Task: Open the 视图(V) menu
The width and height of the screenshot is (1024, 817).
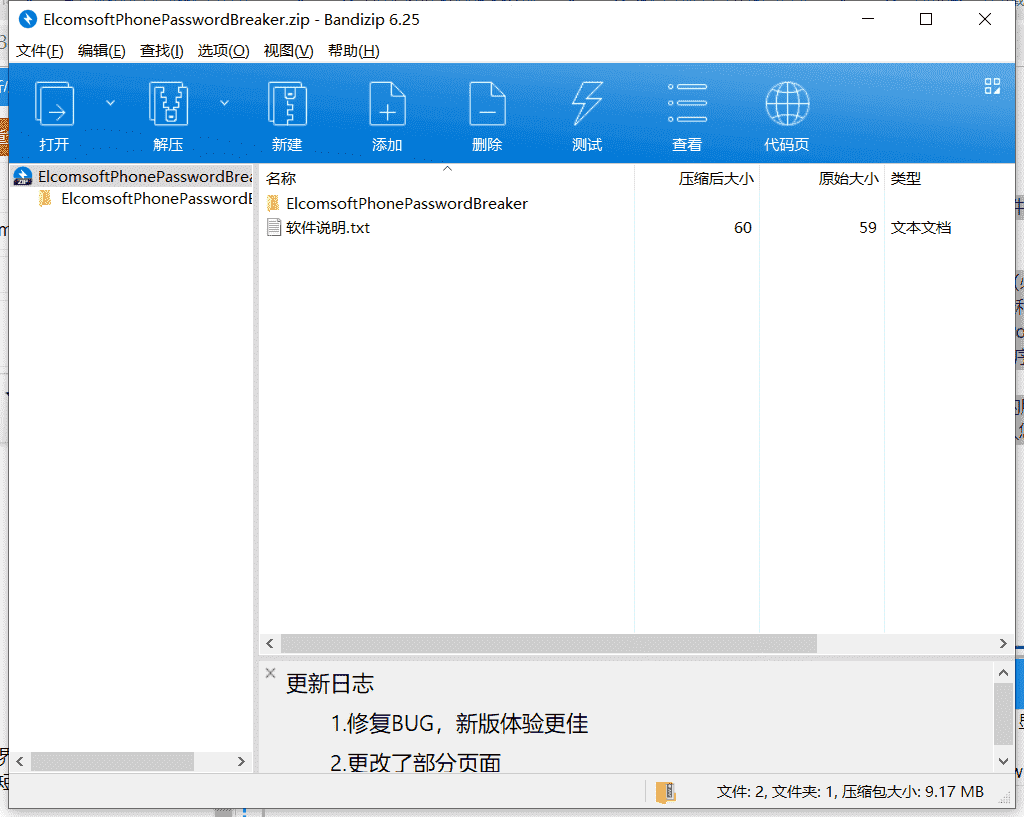Action: coord(288,51)
